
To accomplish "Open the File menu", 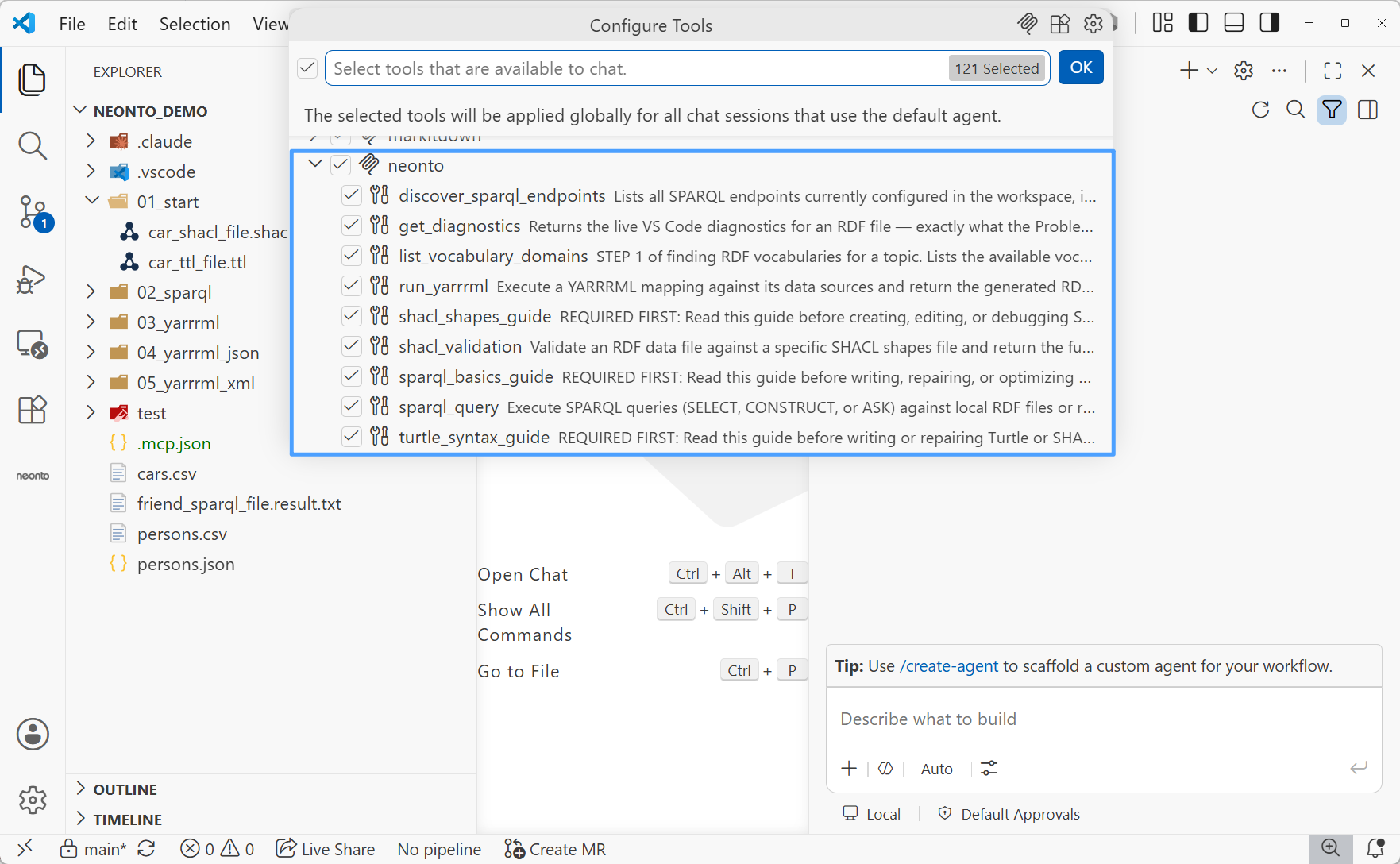I will (72, 24).
